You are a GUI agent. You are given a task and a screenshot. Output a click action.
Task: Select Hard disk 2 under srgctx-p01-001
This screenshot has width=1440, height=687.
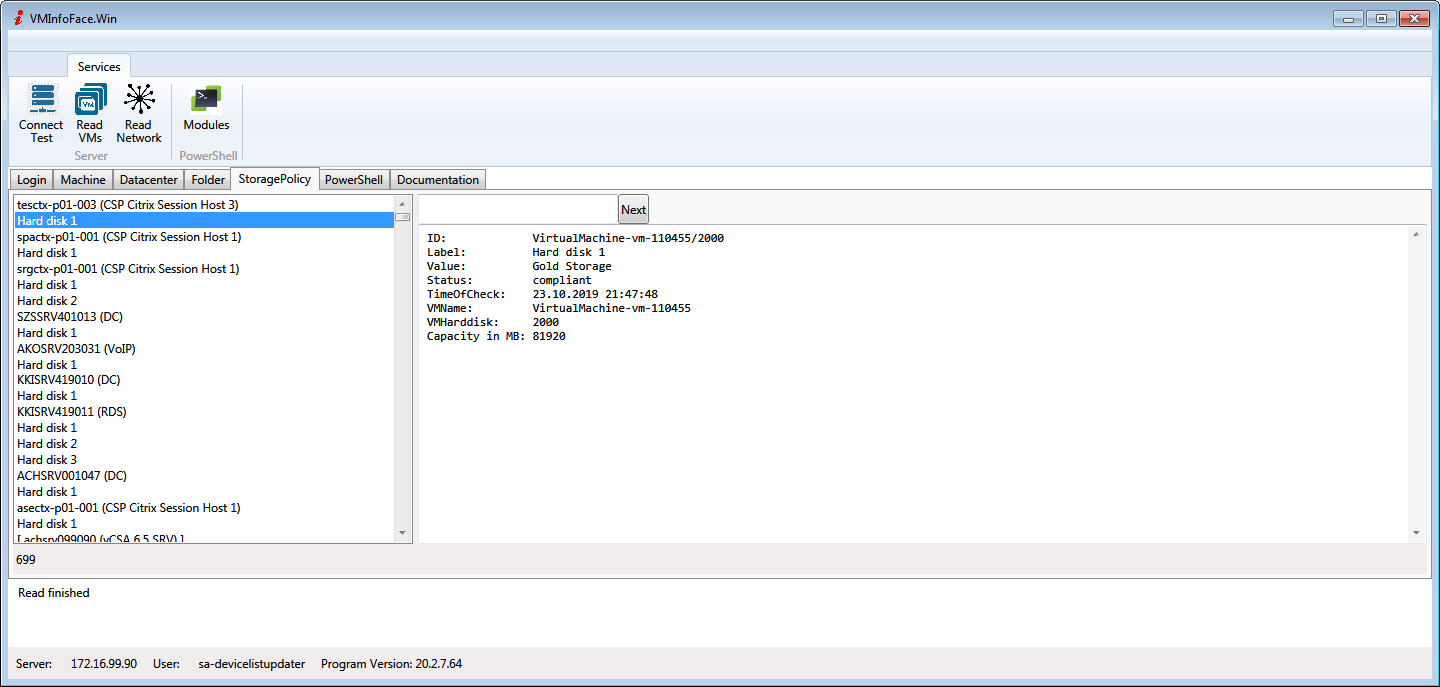point(204,300)
